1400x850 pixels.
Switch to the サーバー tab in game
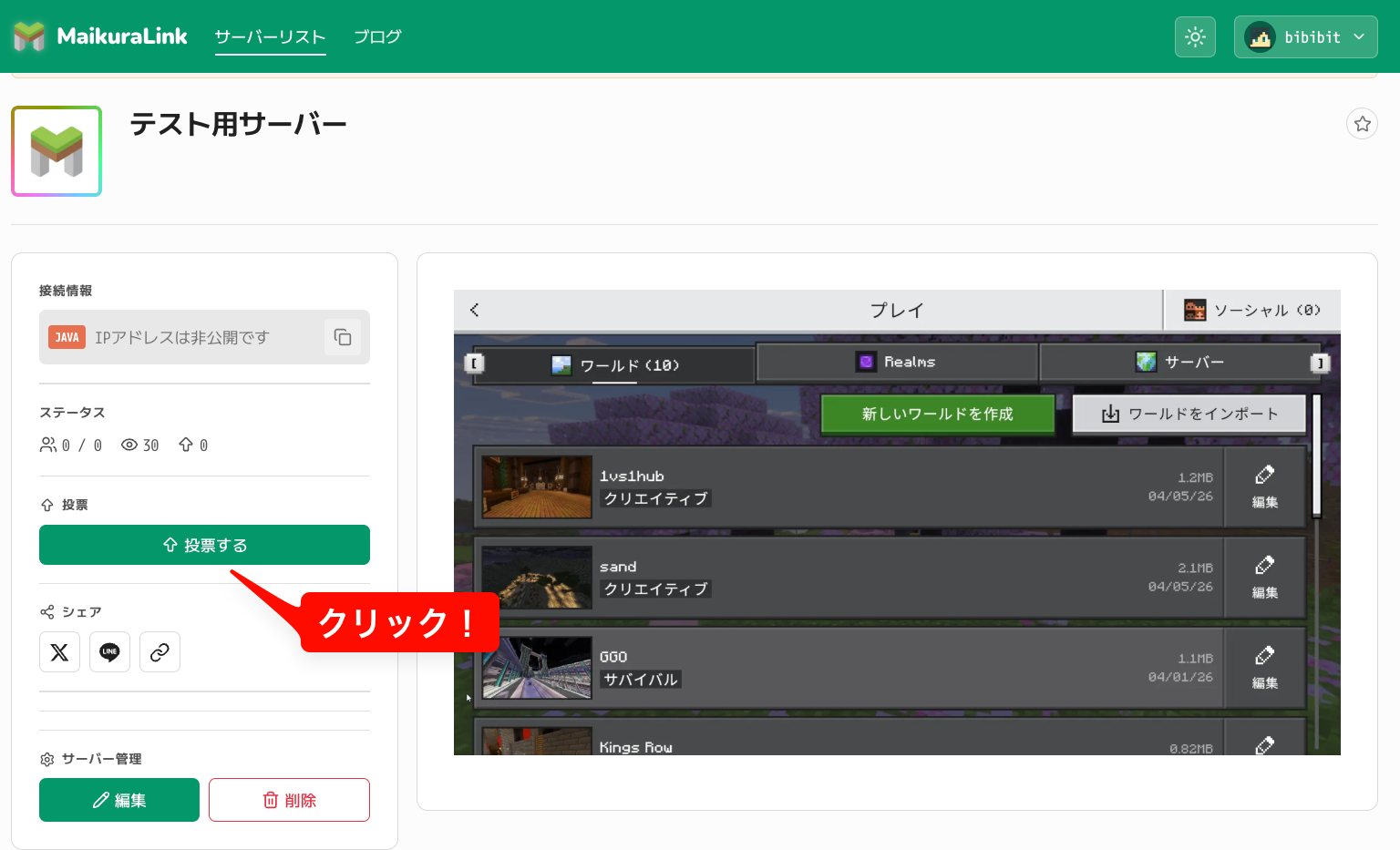[x=1179, y=362]
